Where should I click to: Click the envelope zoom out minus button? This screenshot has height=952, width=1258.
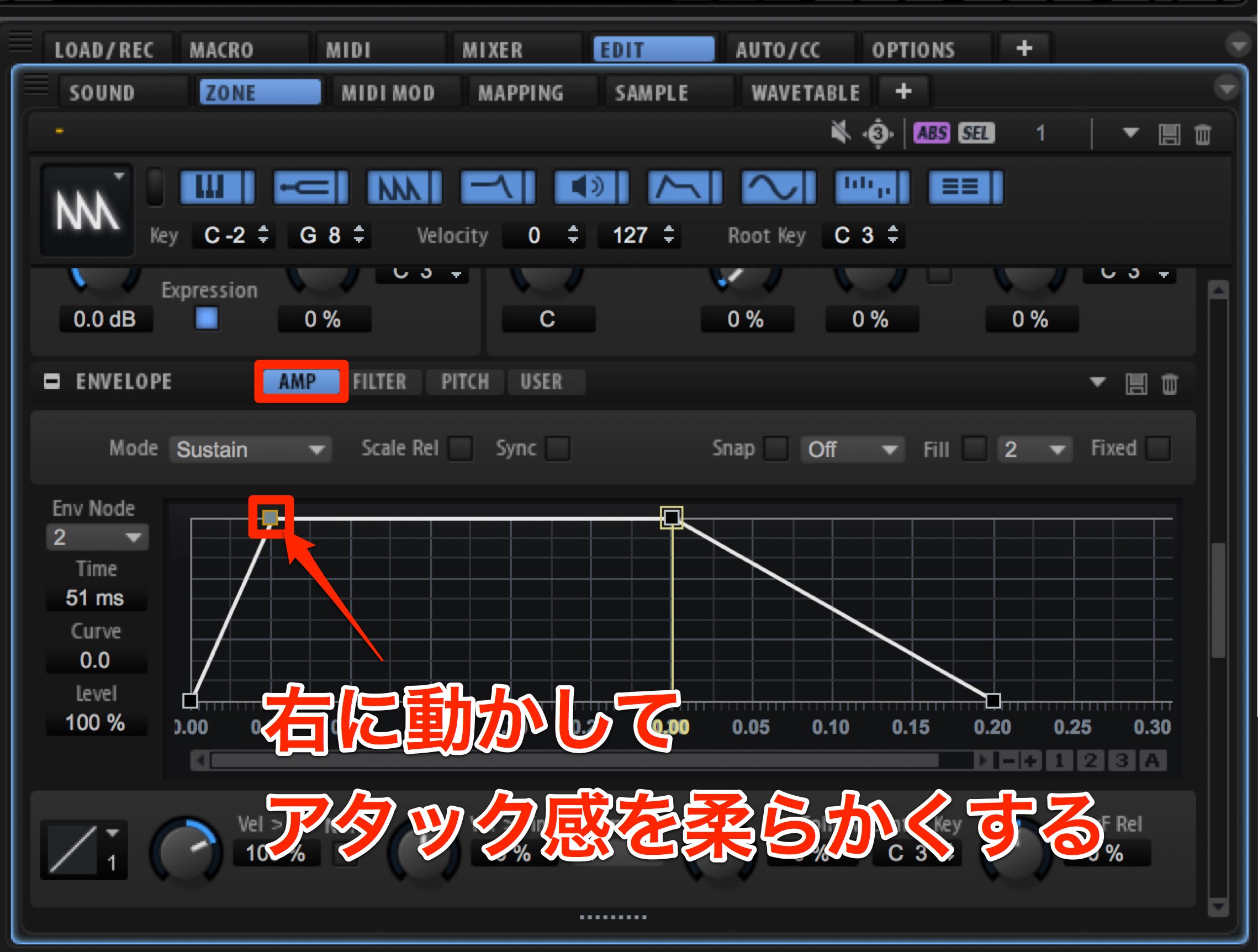(x=1007, y=760)
